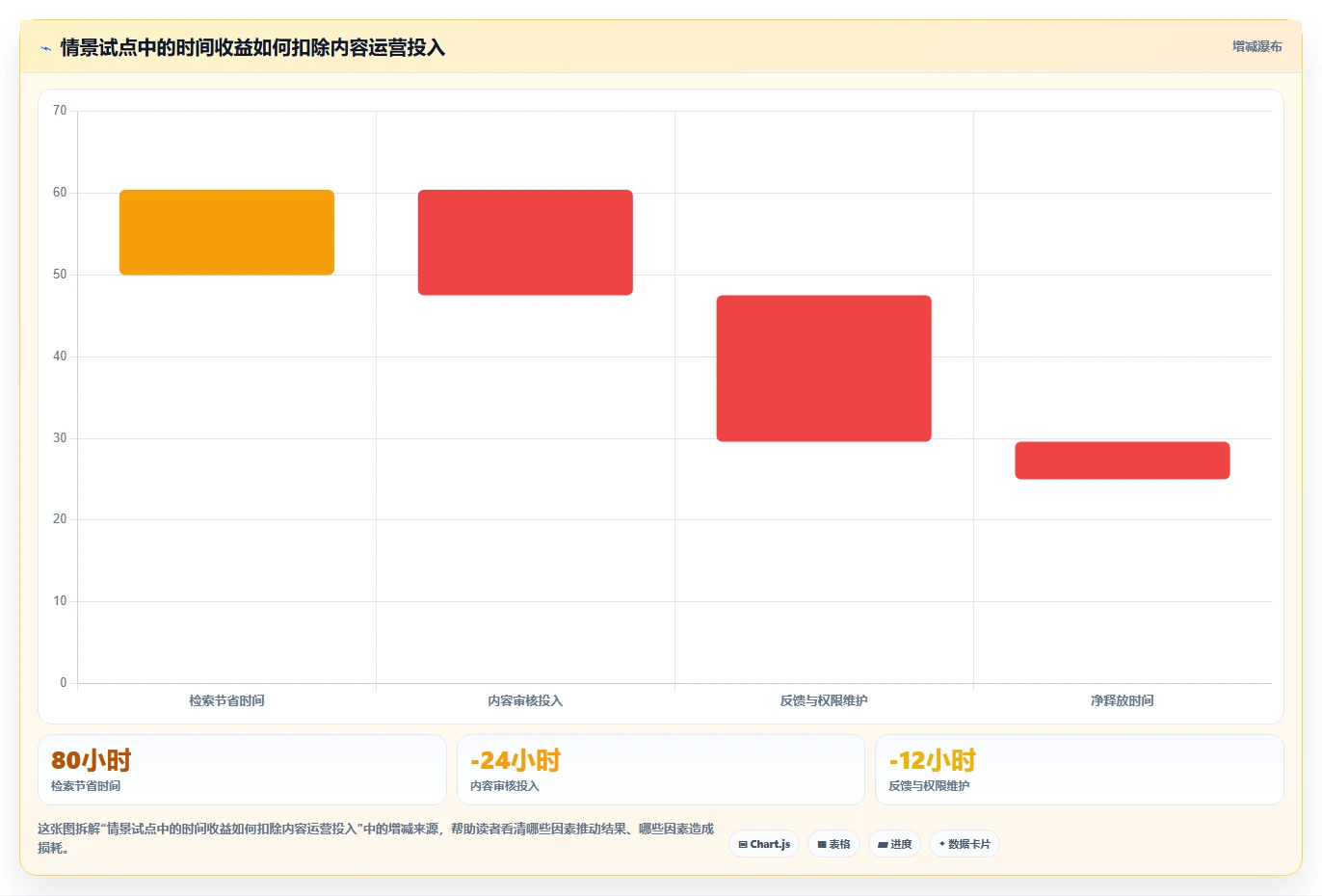Click the y-axis value 60

pos(60,193)
